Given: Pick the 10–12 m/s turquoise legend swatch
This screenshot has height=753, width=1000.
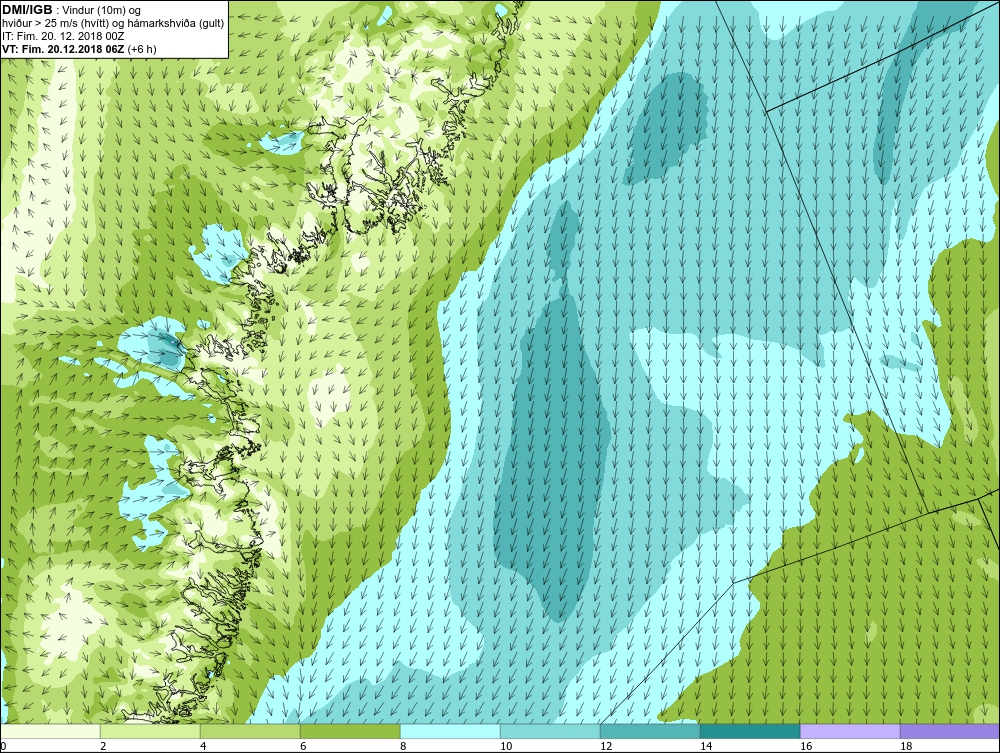Looking at the screenshot, I should tap(550, 731).
